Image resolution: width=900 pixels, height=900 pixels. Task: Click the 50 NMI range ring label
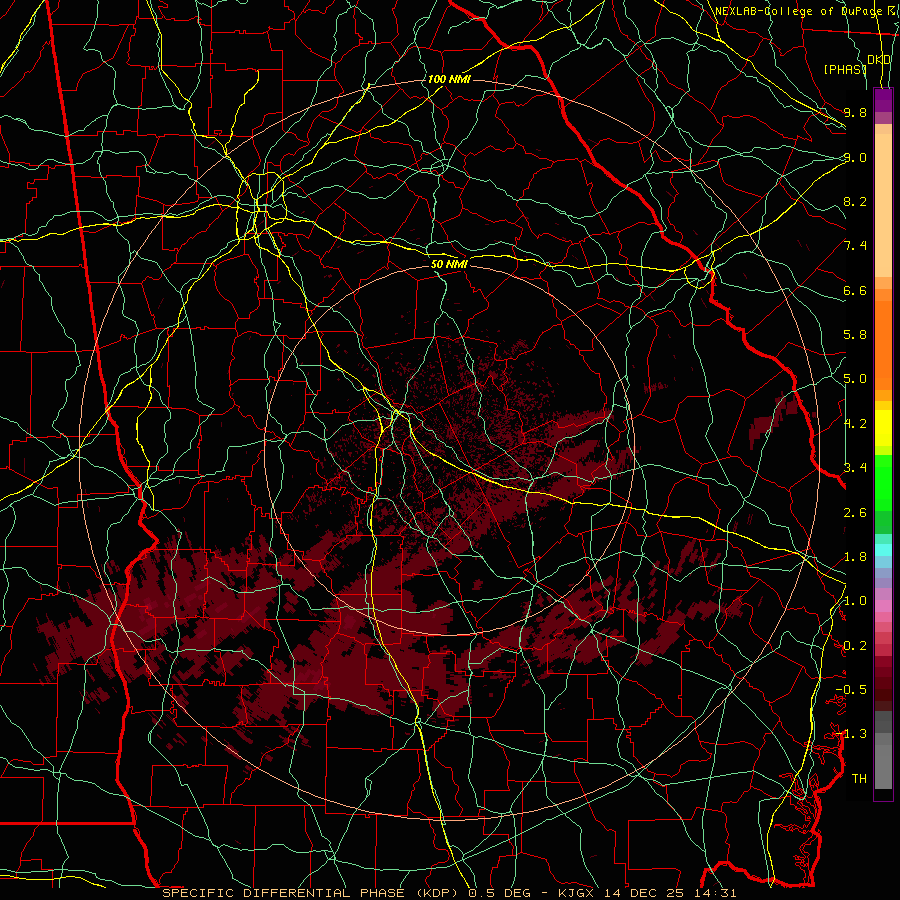coord(449,264)
